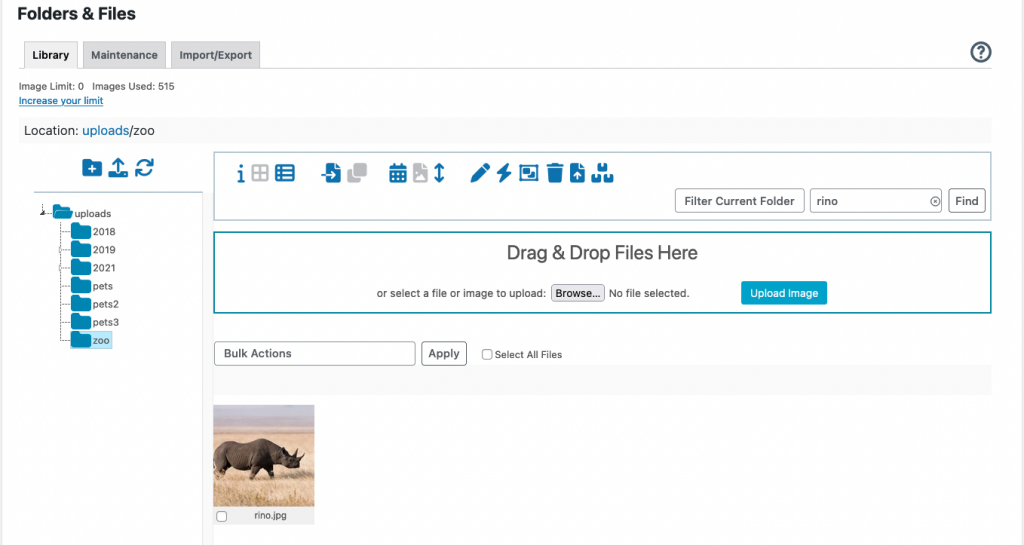Click the info 'i' toolbar icon
This screenshot has height=545, width=1024.
coord(241,173)
